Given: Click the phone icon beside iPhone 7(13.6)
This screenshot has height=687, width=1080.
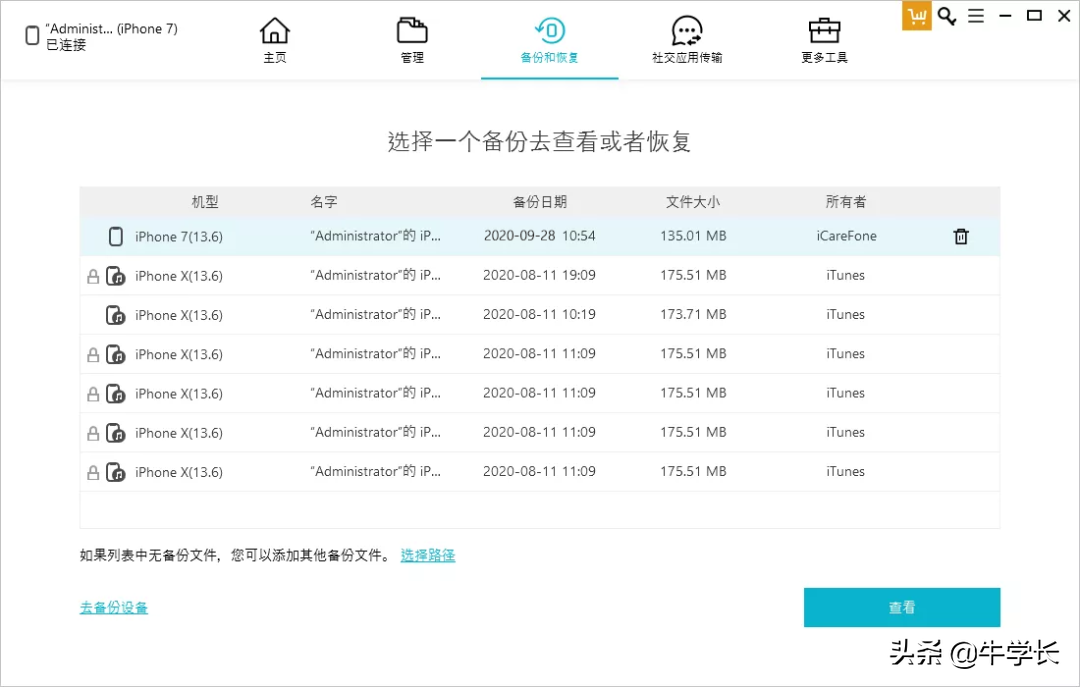Looking at the screenshot, I should tap(115, 237).
